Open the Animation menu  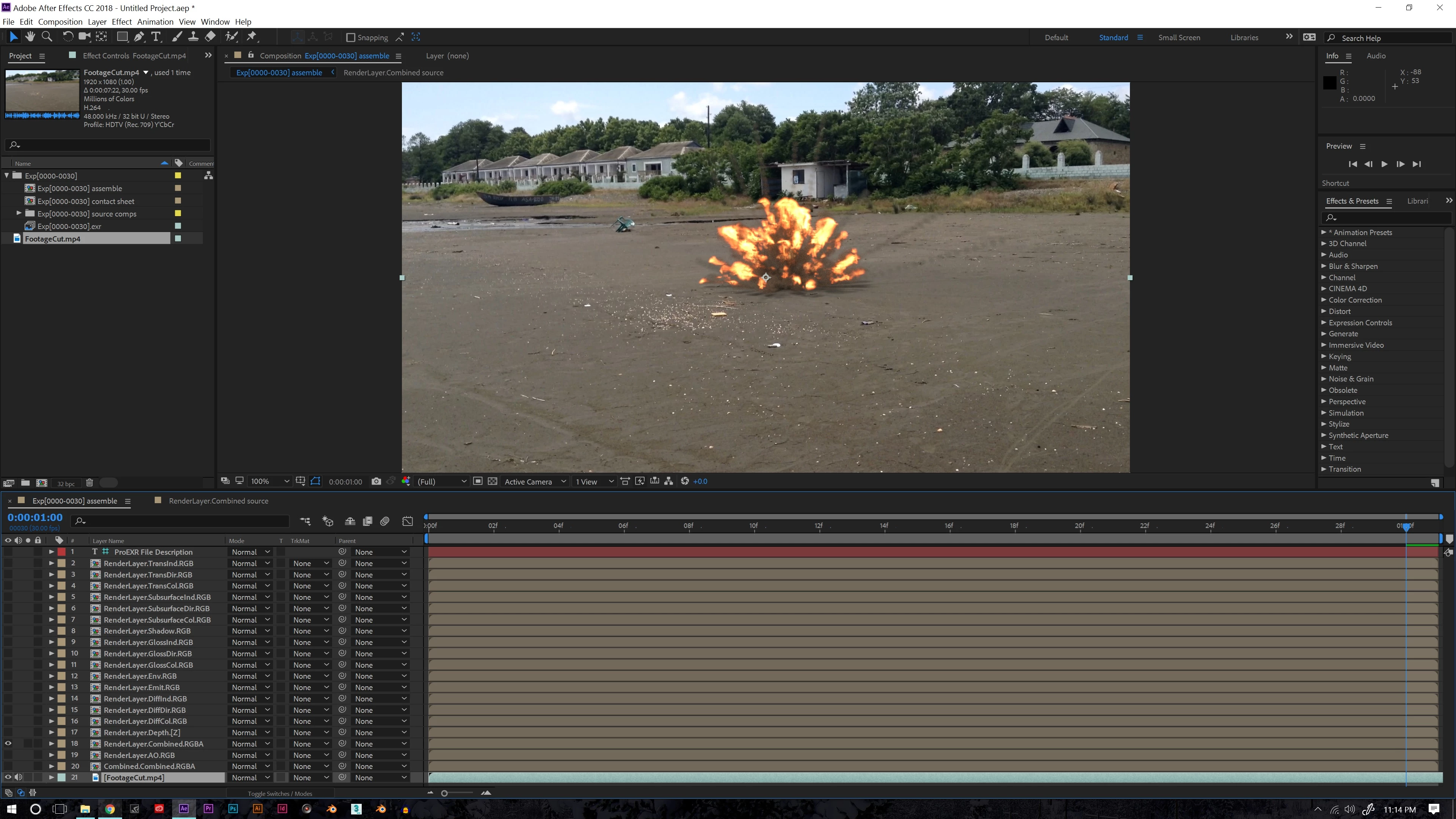(x=155, y=22)
